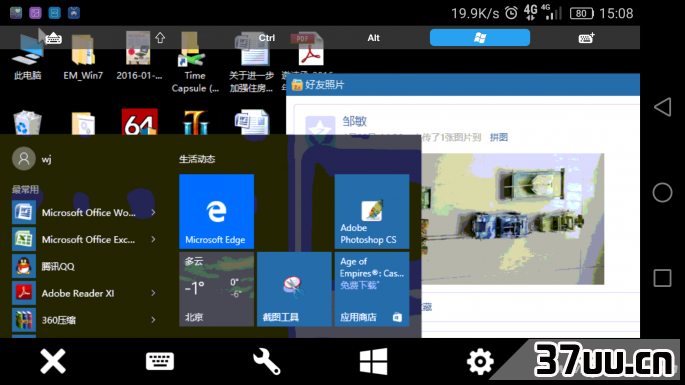
Task: Toggle the Ctrl modifier key
Action: coord(266,38)
